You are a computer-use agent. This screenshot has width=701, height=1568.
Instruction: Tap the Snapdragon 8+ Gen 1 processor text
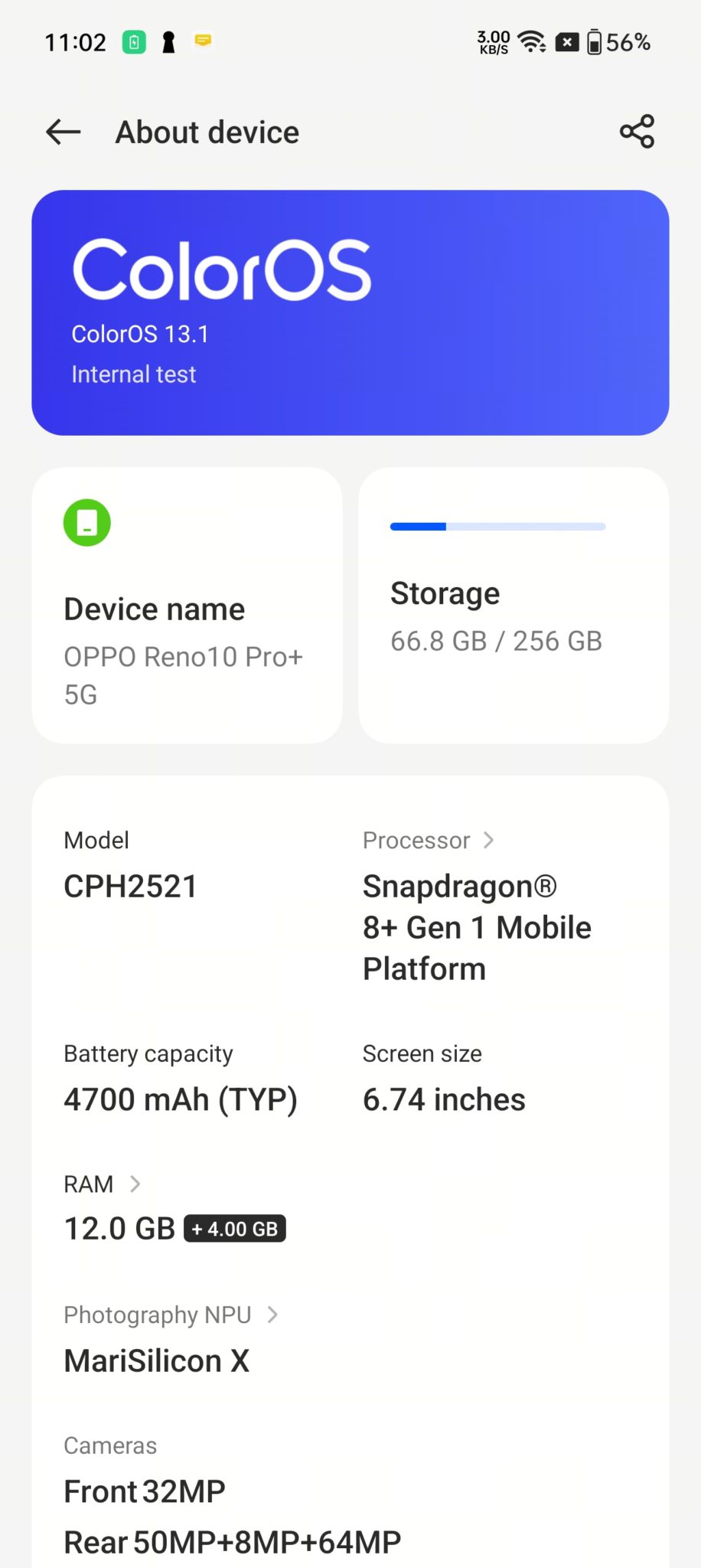point(476,927)
